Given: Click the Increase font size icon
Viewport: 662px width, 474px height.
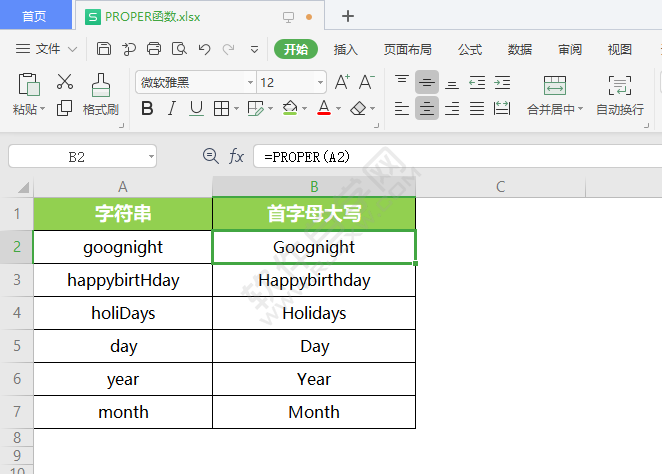Looking at the screenshot, I should tap(342, 82).
